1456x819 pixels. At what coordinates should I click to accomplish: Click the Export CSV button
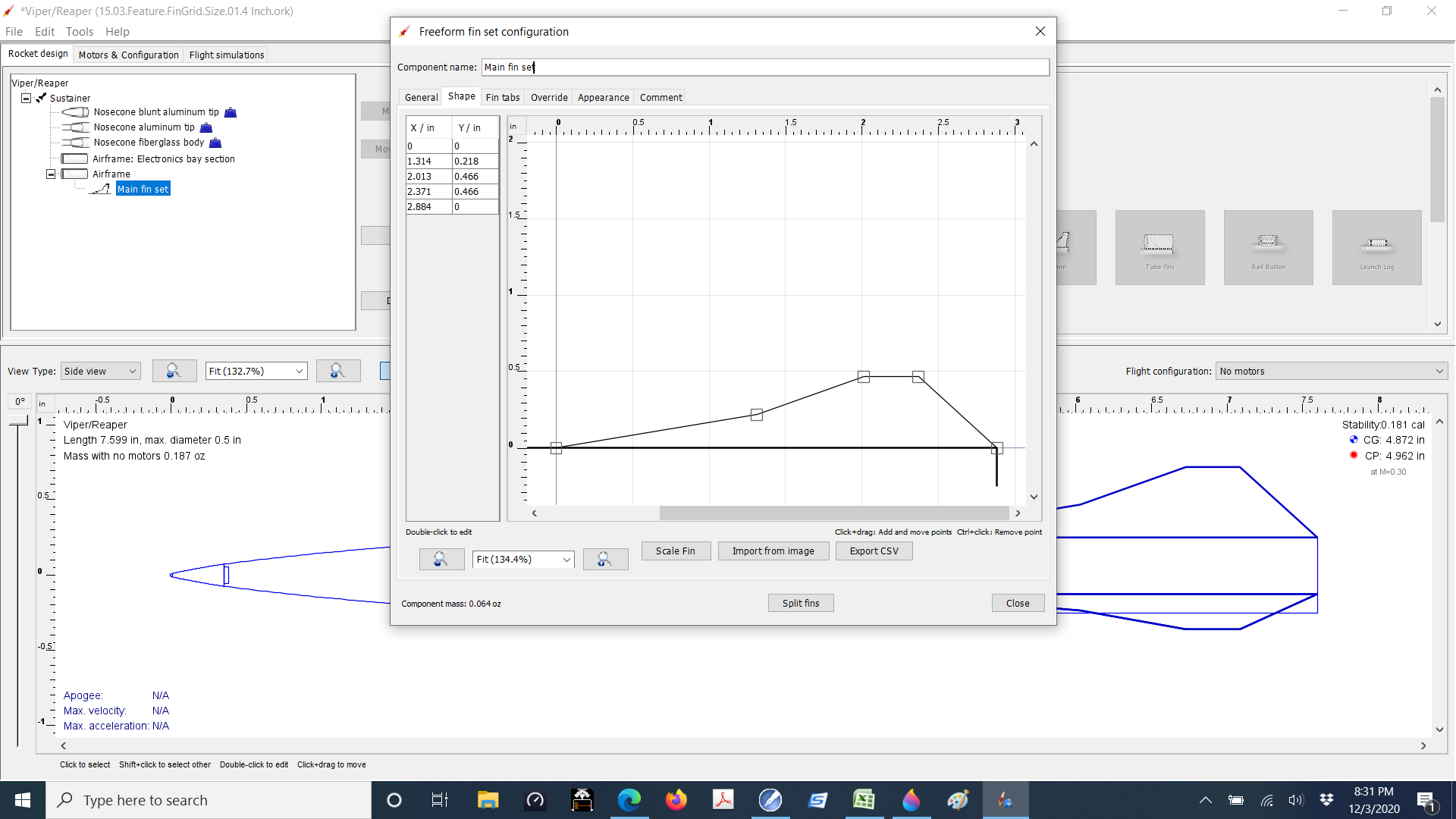click(873, 551)
